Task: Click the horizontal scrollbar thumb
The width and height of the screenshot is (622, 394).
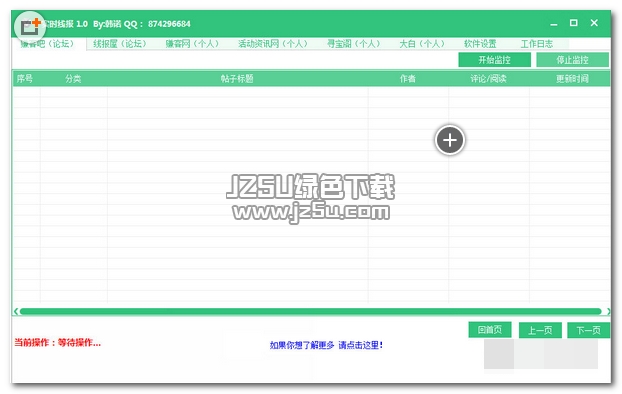Action: [311, 311]
